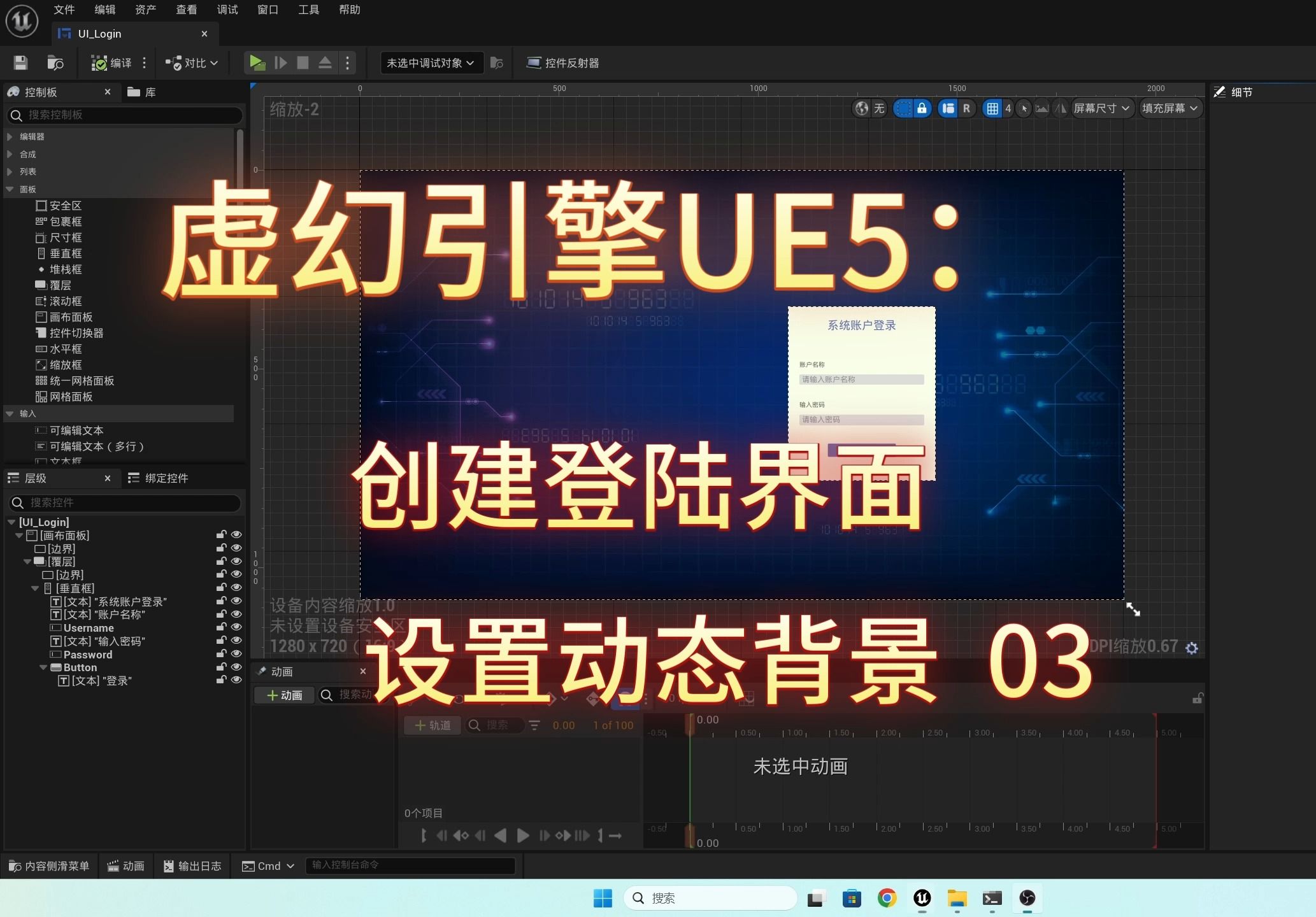Hide the 画布面板 in hierarchy
This screenshot has height=917, width=1316.
coord(236,535)
